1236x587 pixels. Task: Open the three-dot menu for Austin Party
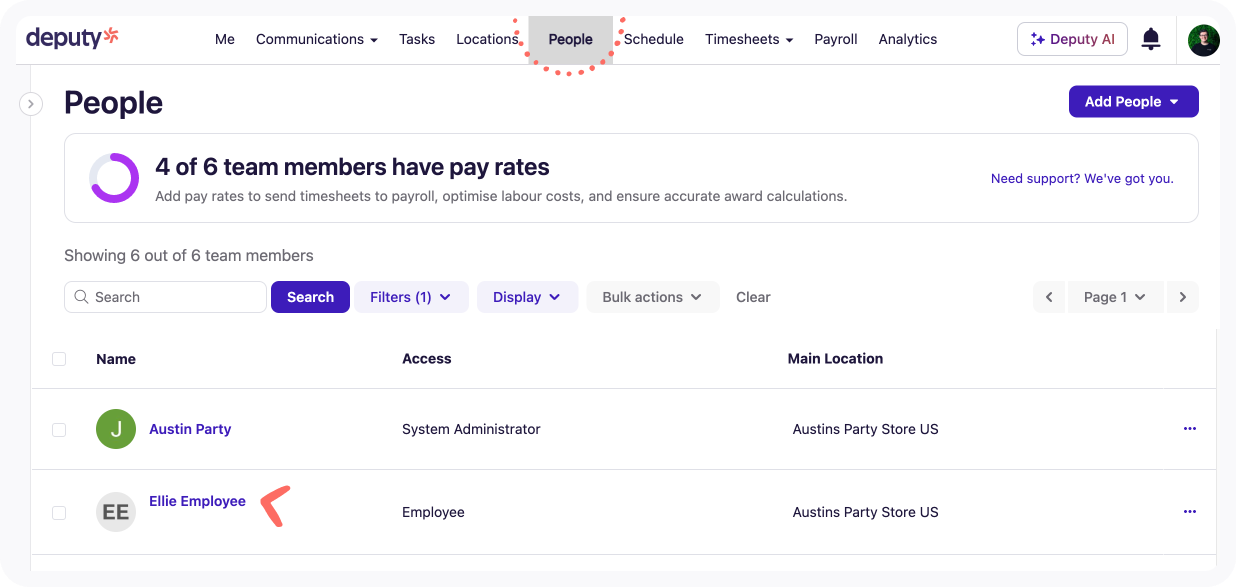tap(1190, 428)
